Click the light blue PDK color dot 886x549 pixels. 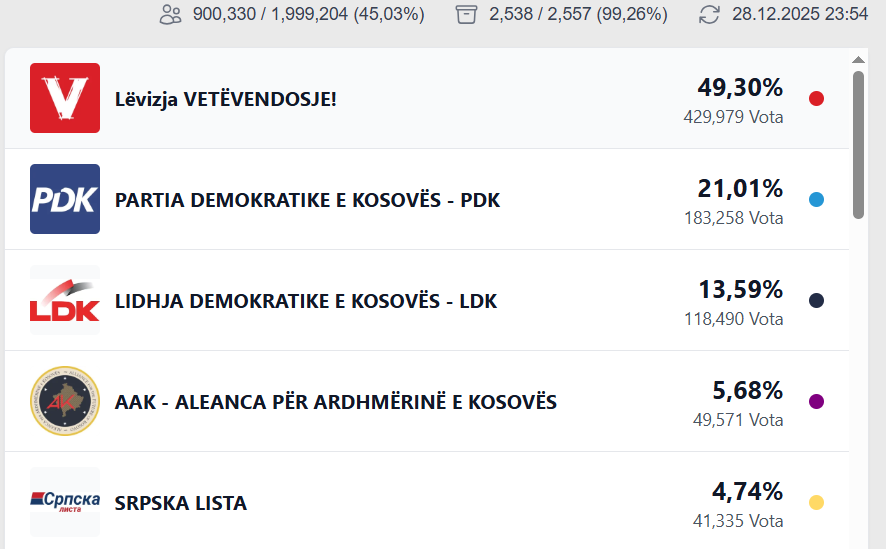click(816, 200)
